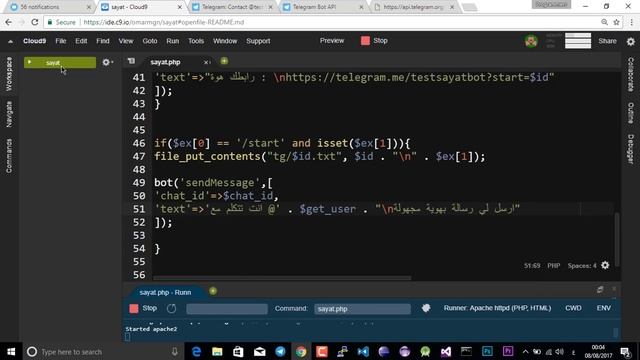Open the Commands side panel
The image size is (640, 360).
[x=9, y=156]
